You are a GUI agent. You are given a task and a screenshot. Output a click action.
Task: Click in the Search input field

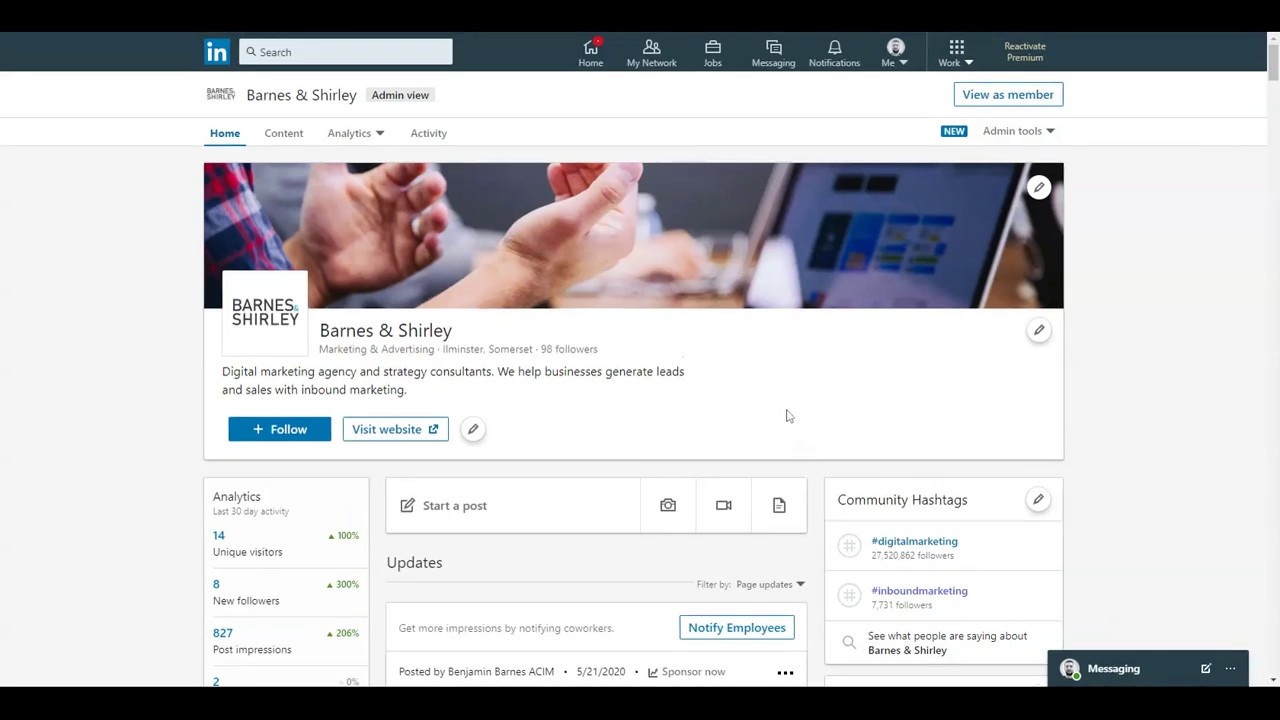click(x=346, y=52)
